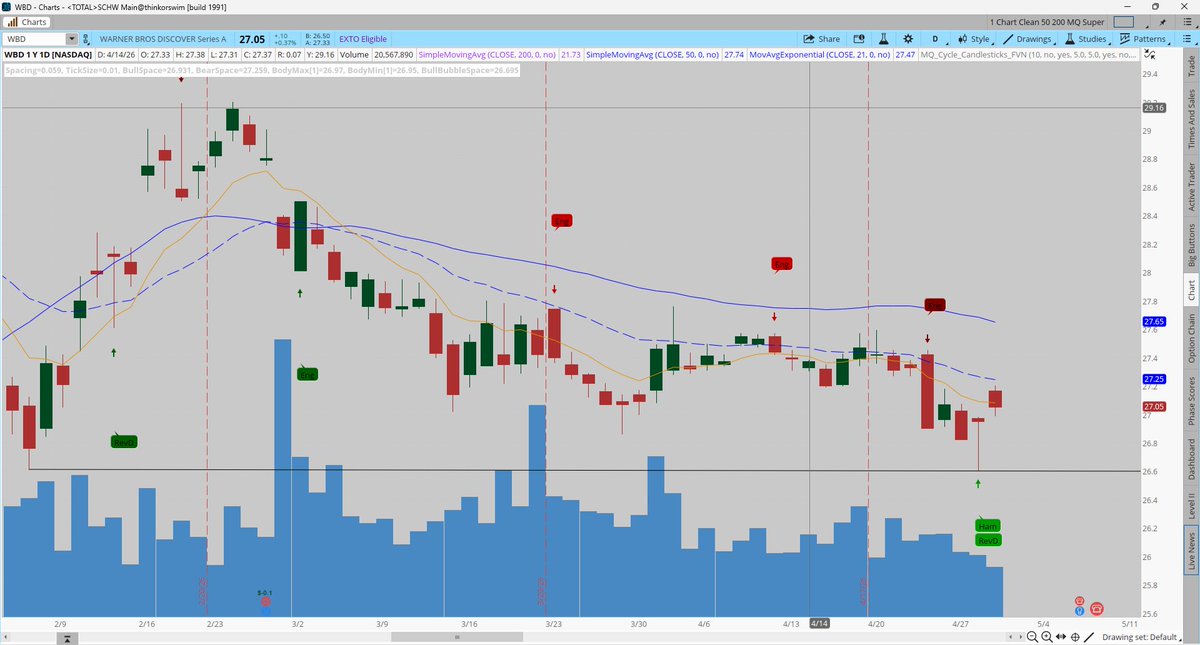Open the WBD symbol dropdown arrow
1200x645 pixels.
click(x=71, y=39)
